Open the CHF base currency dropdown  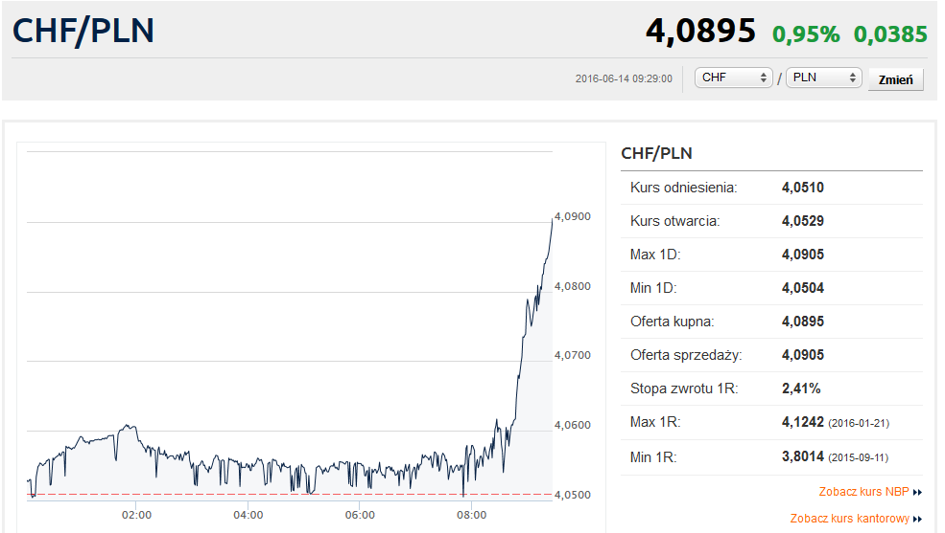733,78
